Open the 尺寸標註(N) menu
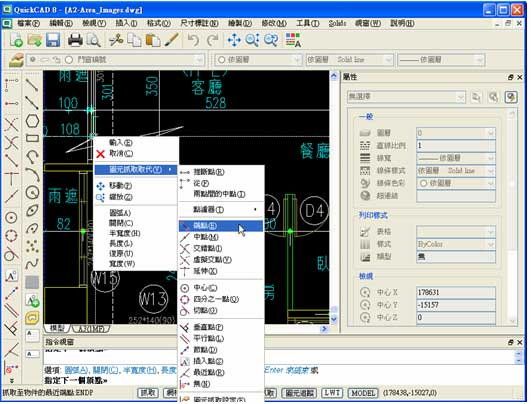531x404 pixels. point(199,23)
